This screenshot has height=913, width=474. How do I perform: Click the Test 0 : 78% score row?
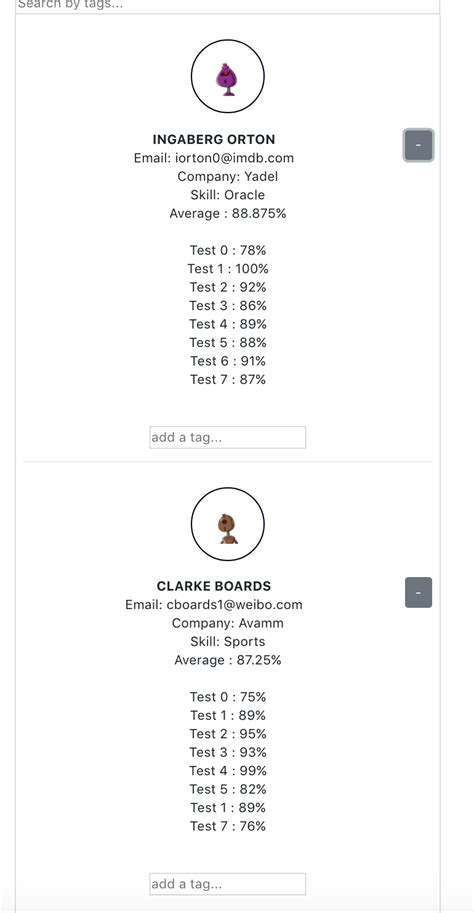click(x=228, y=250)
